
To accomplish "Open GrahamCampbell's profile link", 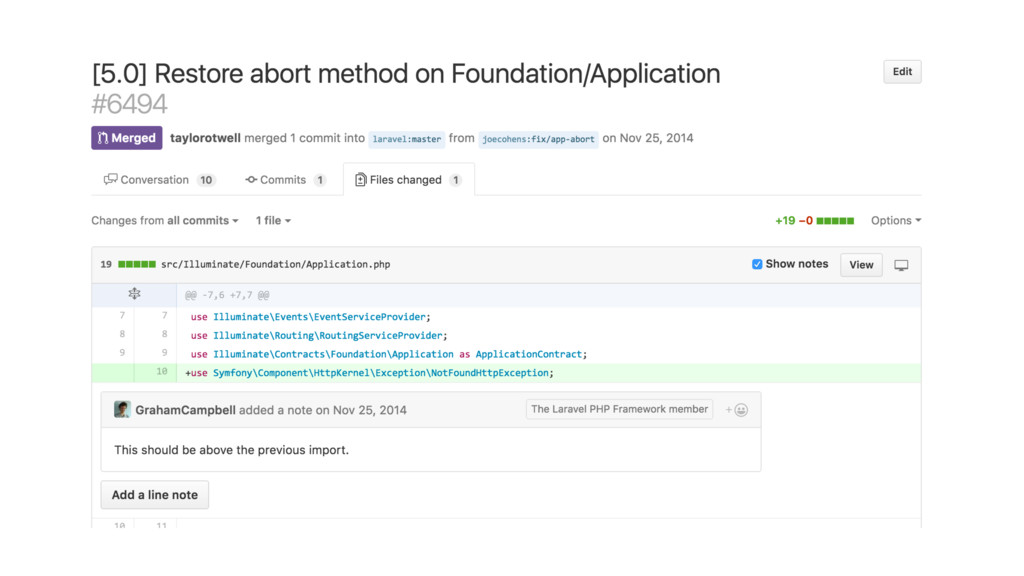I will pos(185,410).
